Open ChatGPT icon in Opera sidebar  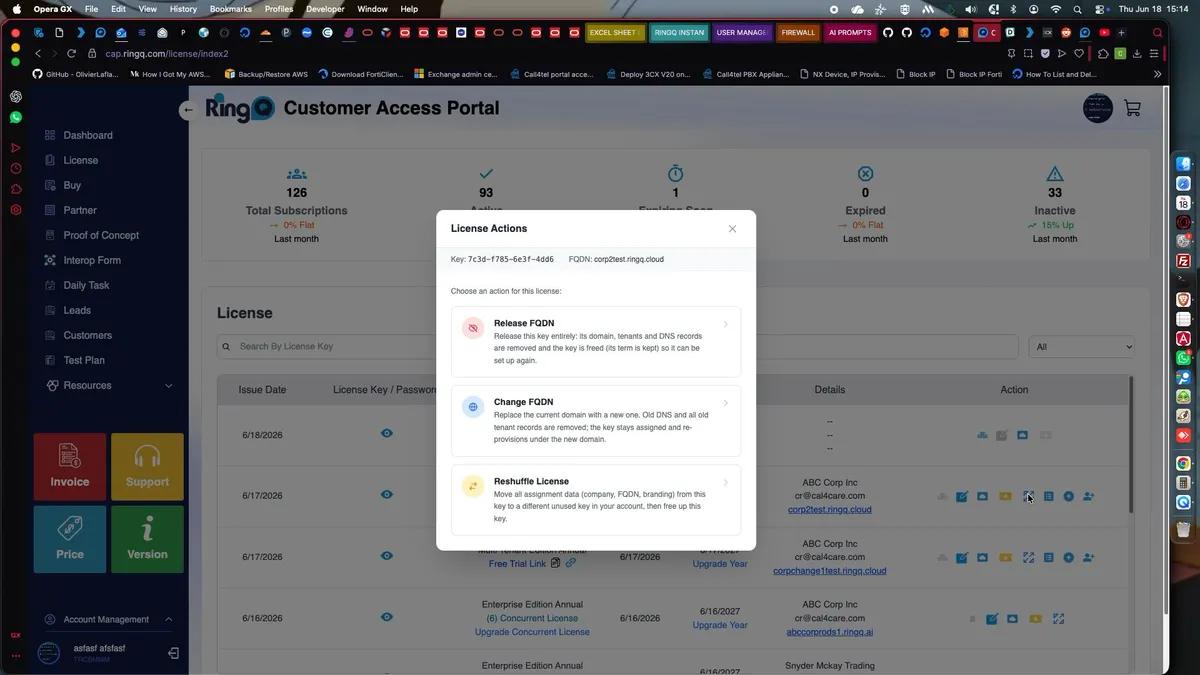(x=15, y=96)
